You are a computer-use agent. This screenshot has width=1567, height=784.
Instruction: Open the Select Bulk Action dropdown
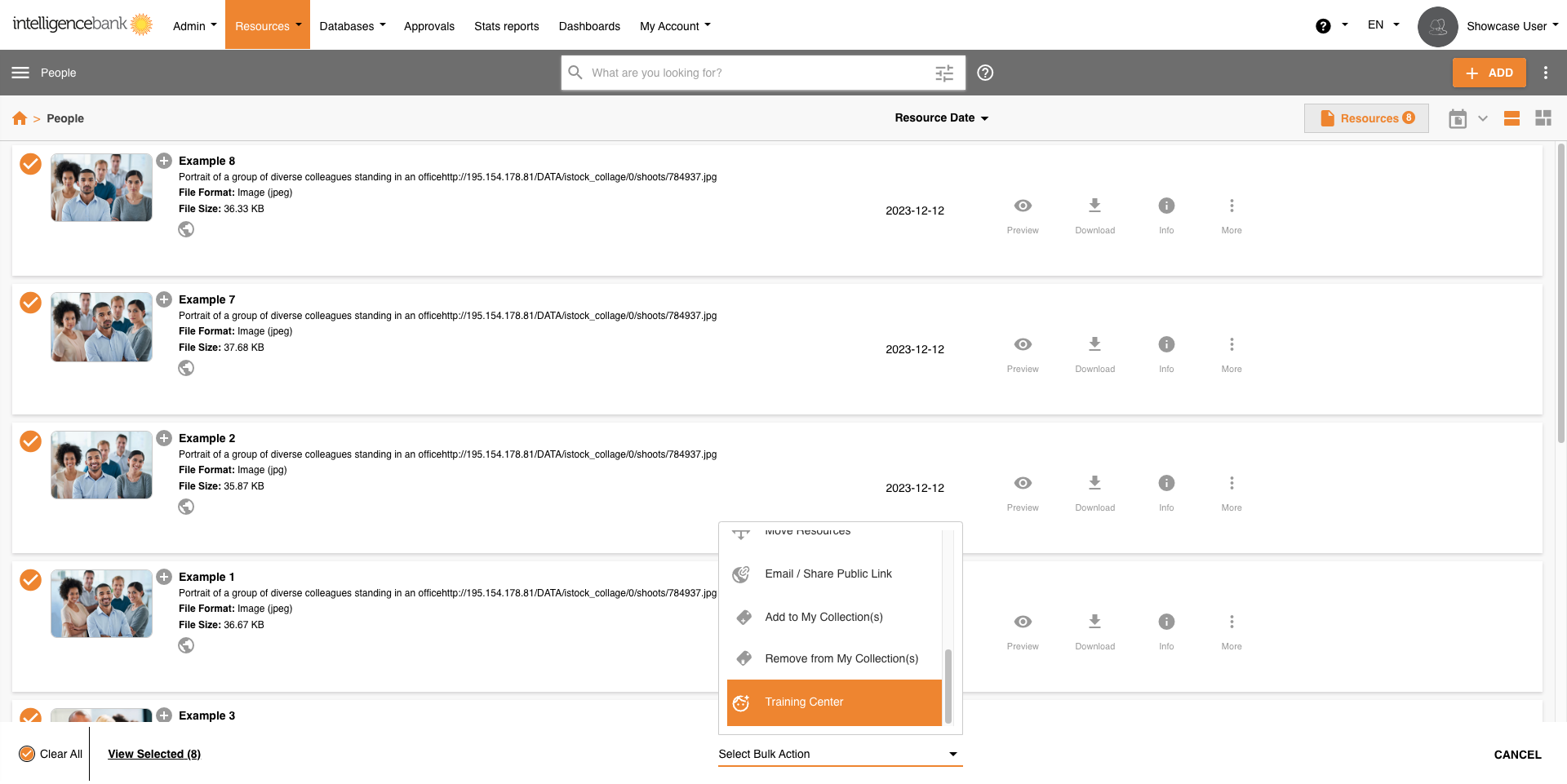[839, 755]
